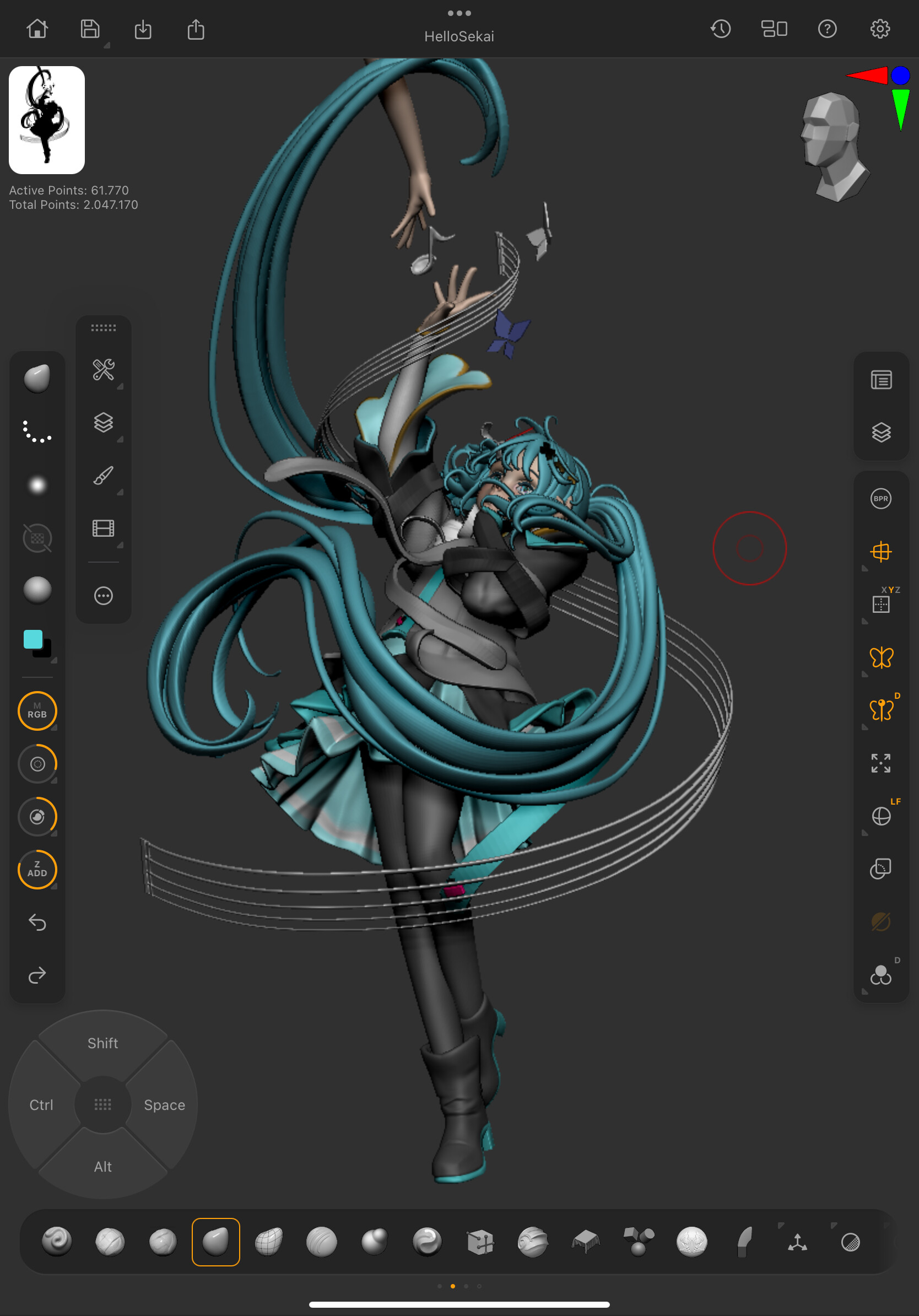Tap the import (arrow into tray) icon
This screenshot has height=1316, width=919.
click(x=143, y=29)
